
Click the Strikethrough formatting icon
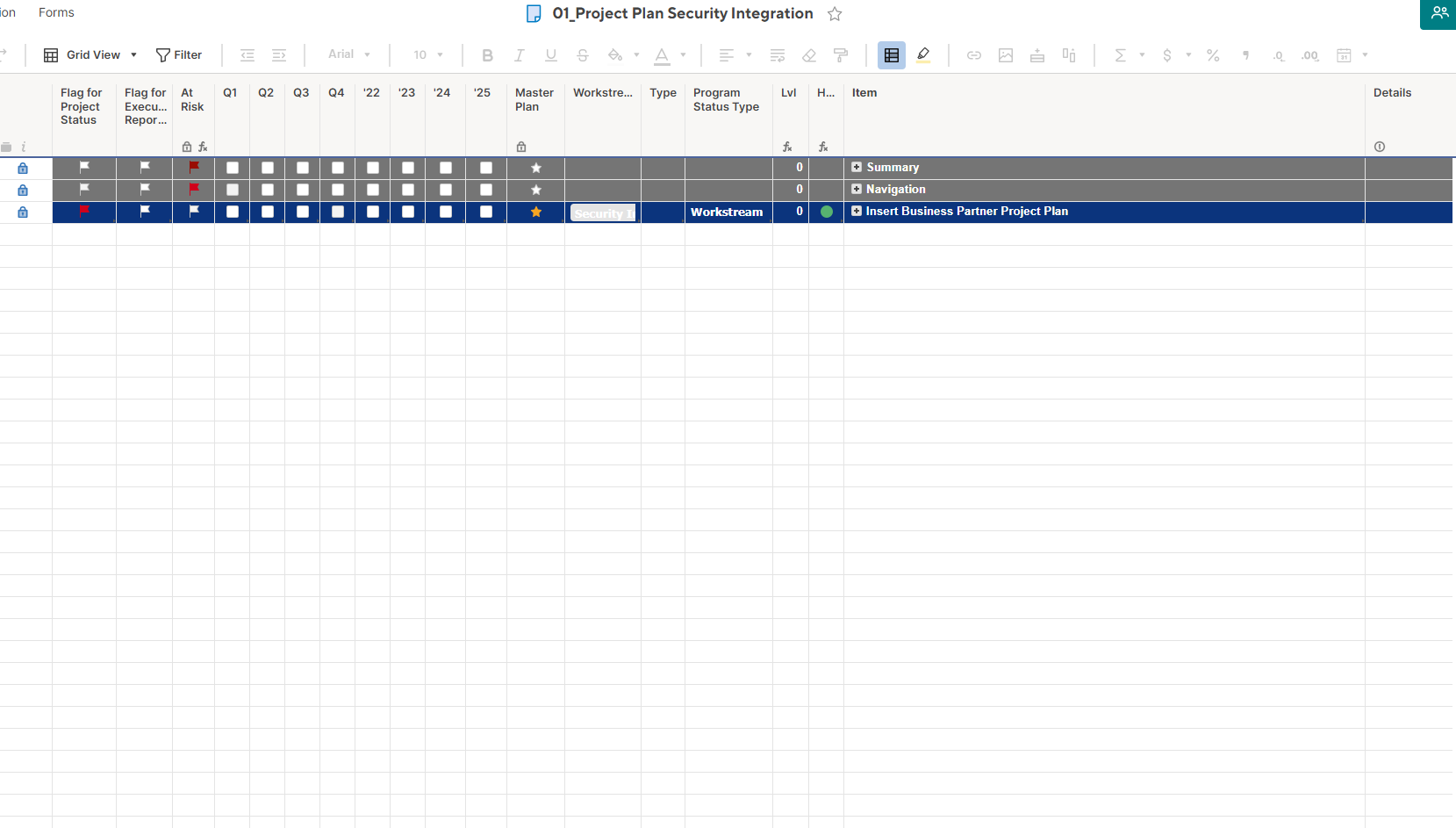582,55
